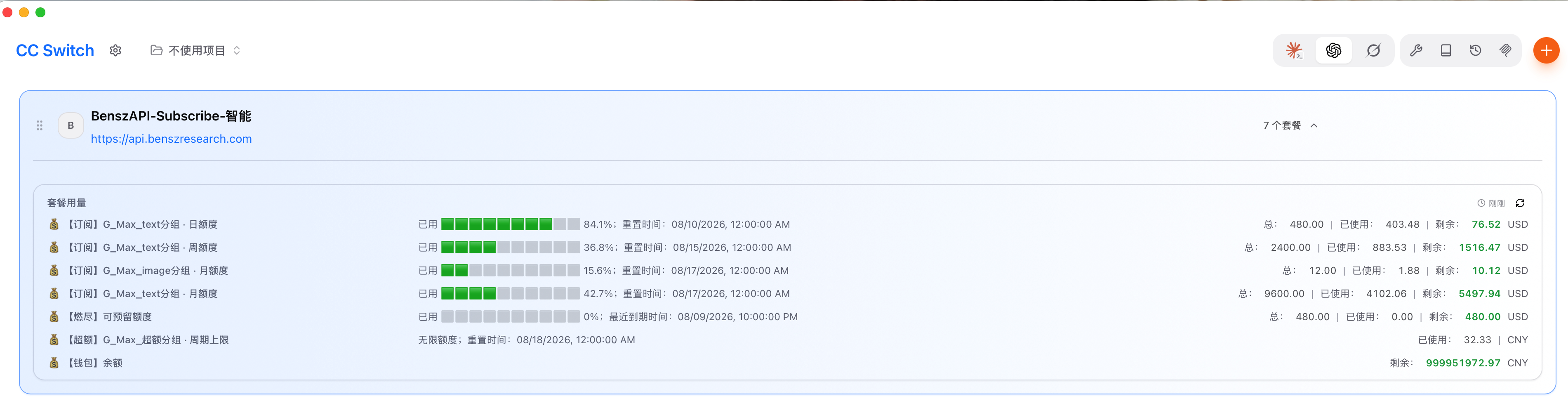Click the used amount 403.48
This screenshot has width=1568, height=401.
point(1403,224)
